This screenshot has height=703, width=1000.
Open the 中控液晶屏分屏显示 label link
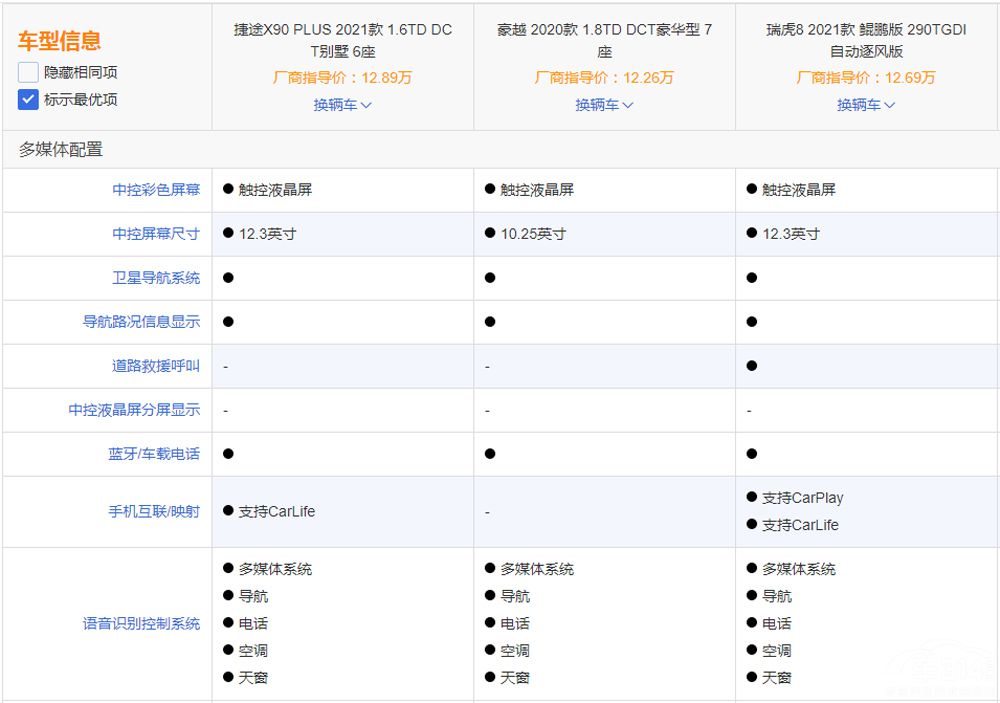click(134, 410)
